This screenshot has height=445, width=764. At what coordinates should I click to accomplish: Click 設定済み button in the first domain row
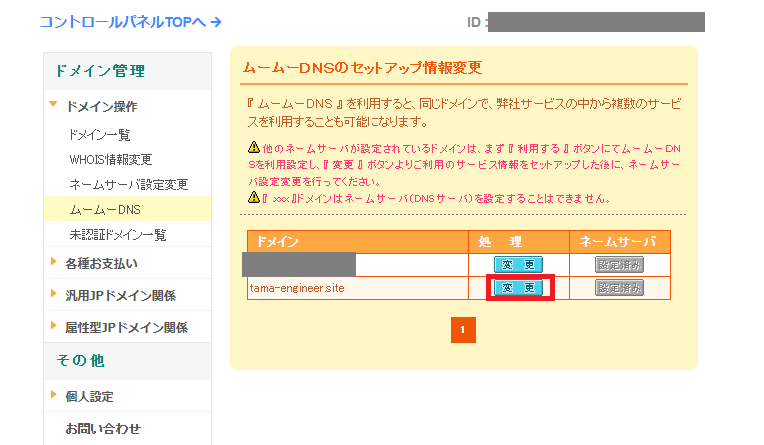[619, 264]
